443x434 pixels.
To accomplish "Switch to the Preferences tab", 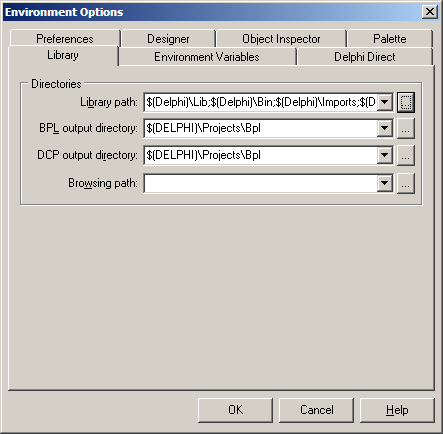I will tap(65, 39).
